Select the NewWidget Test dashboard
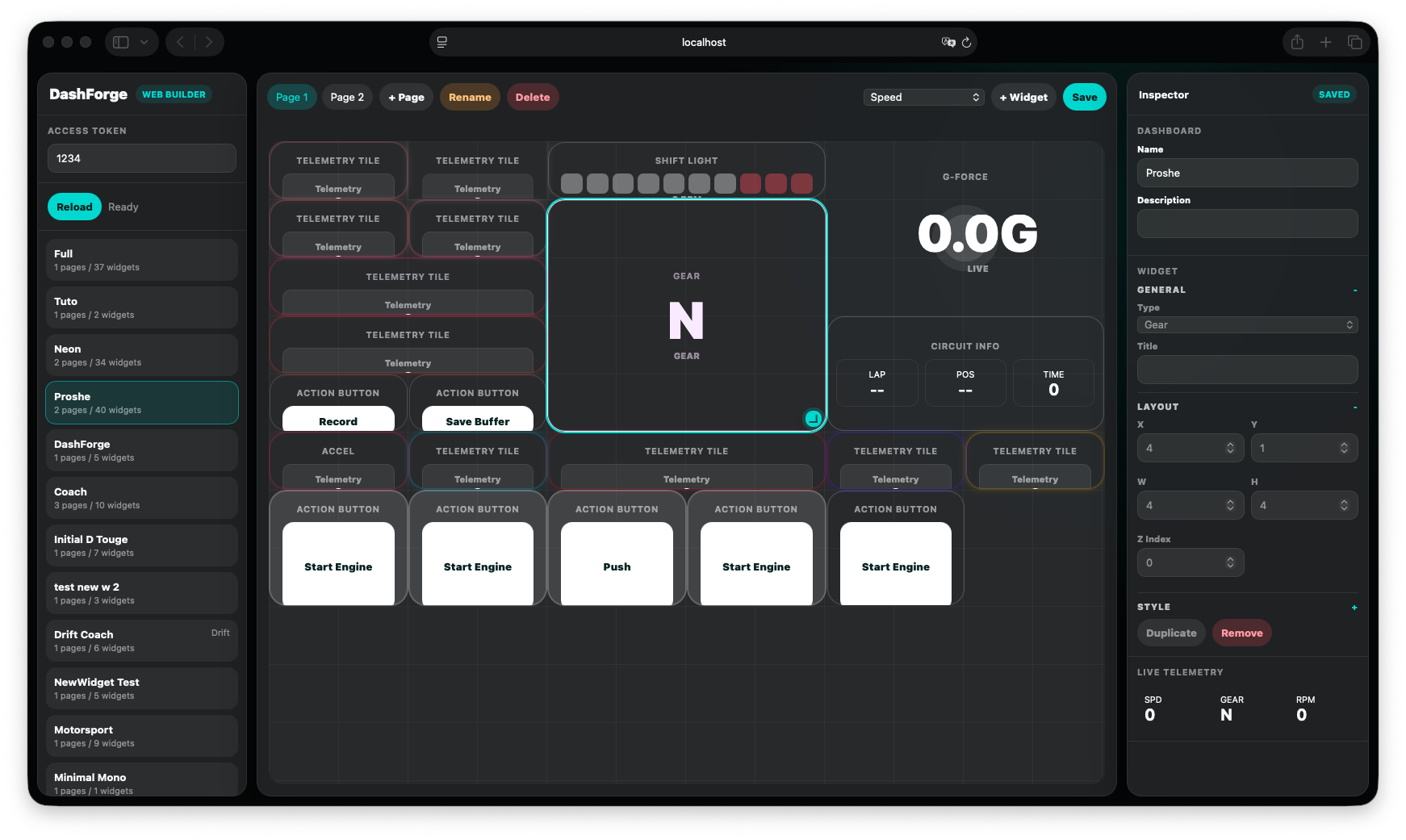1406x840 pixels. [x=142, y=688]
